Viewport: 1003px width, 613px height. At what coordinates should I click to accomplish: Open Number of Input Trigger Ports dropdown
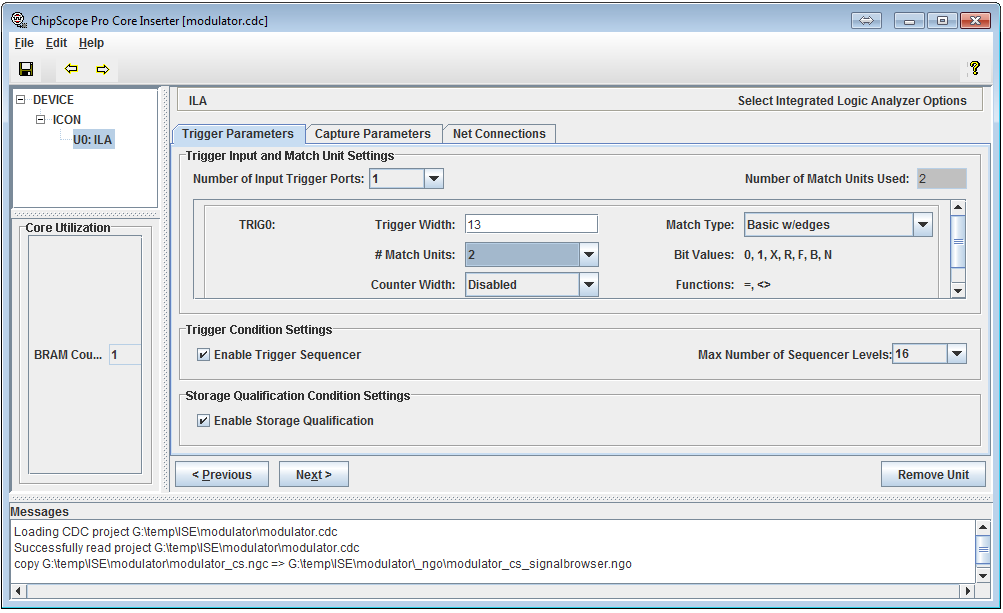coord(433,179)
